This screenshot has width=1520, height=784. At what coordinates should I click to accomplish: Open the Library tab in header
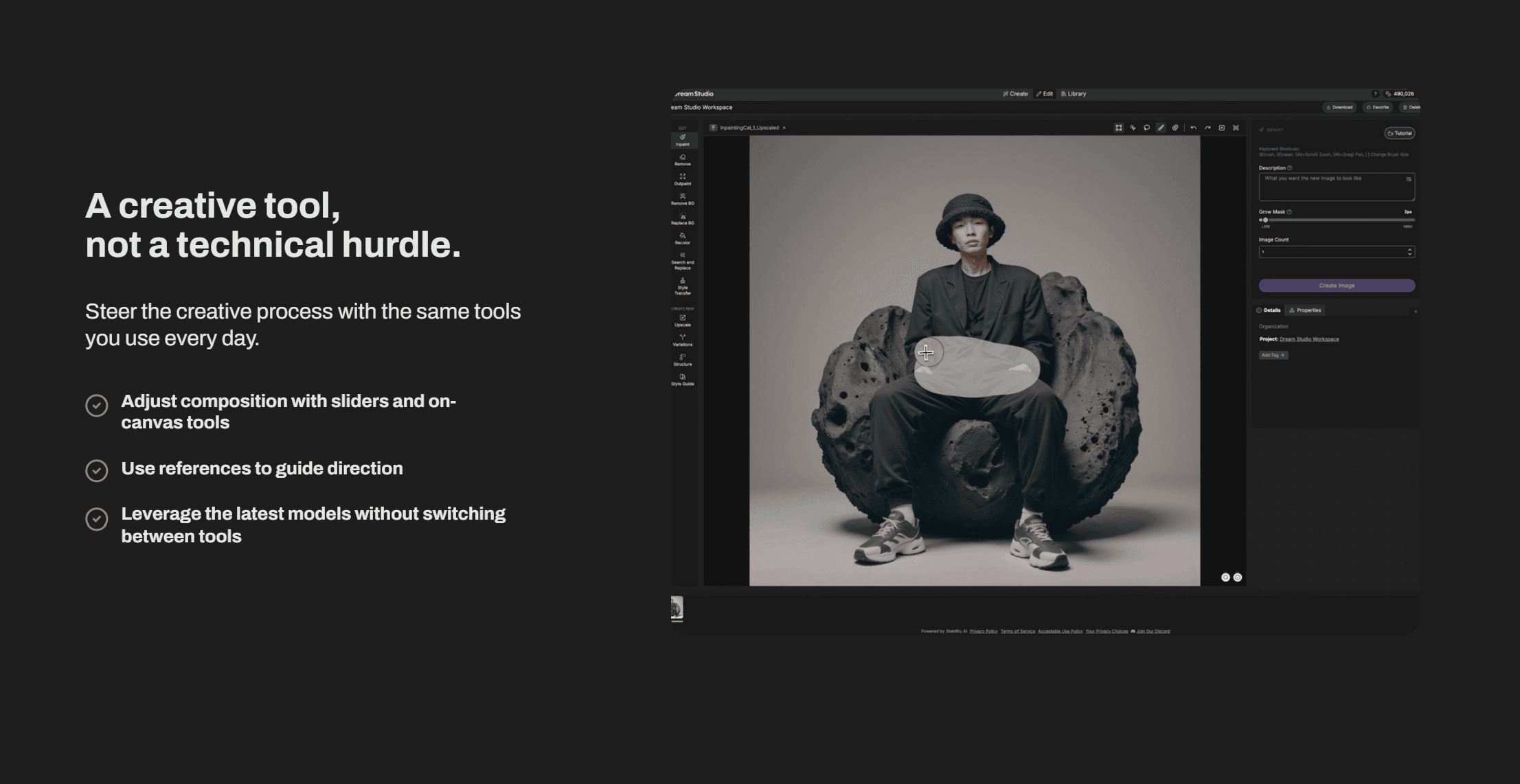coord(1074,94)
